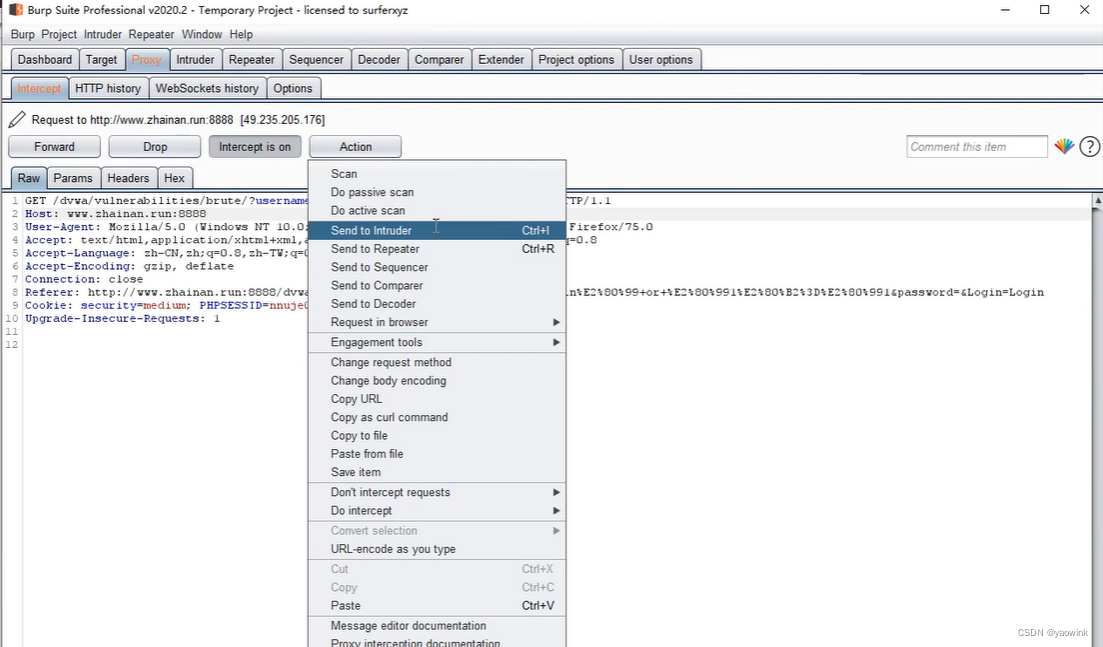This screenshot has width=1103, height=647.
Task: Toggle URL-encode as you type
Action: click(437, 549)
